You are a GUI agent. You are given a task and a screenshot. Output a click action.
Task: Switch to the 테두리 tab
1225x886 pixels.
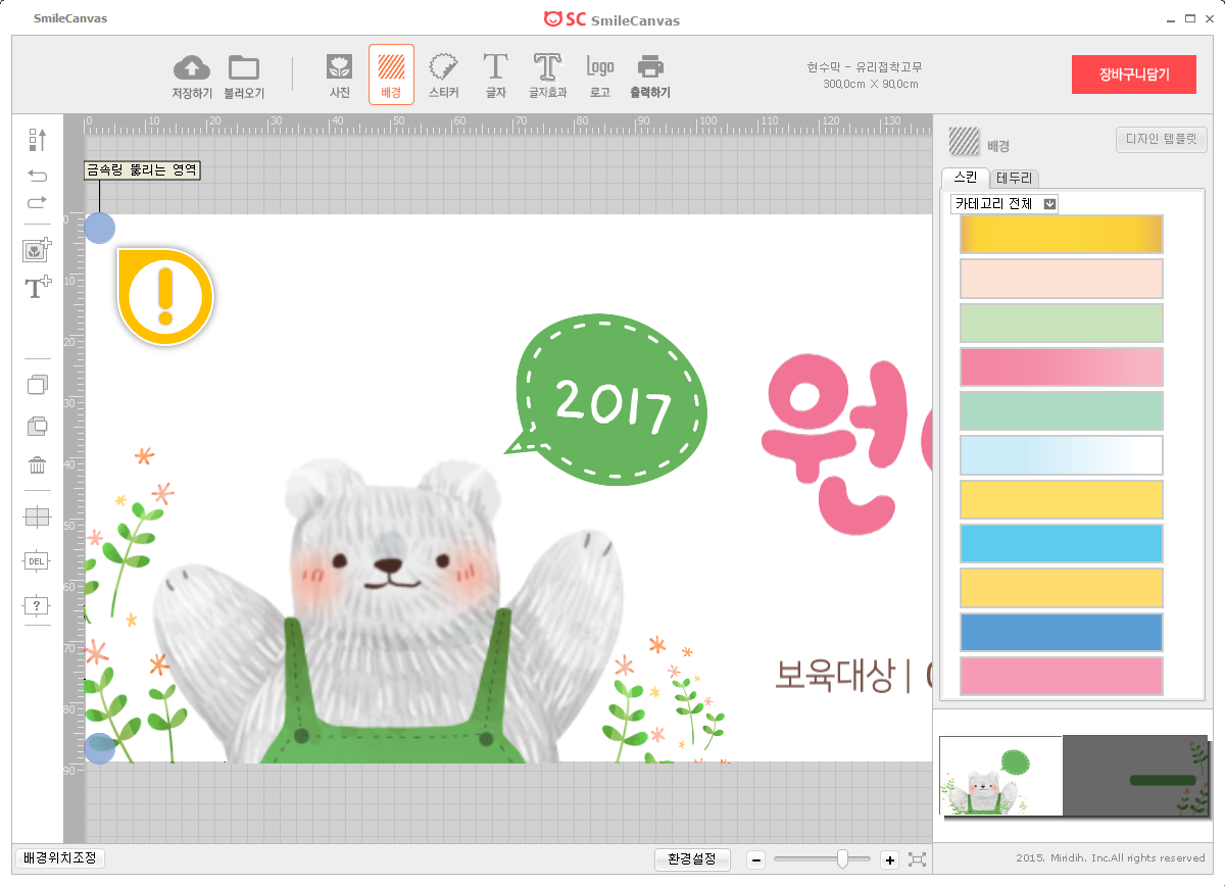1015,178
